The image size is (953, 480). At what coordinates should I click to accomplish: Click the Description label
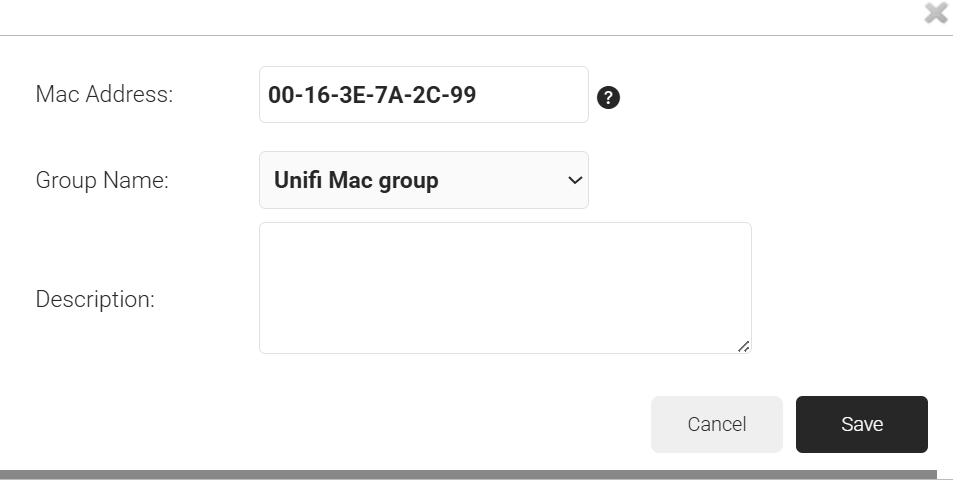point(95,299)
